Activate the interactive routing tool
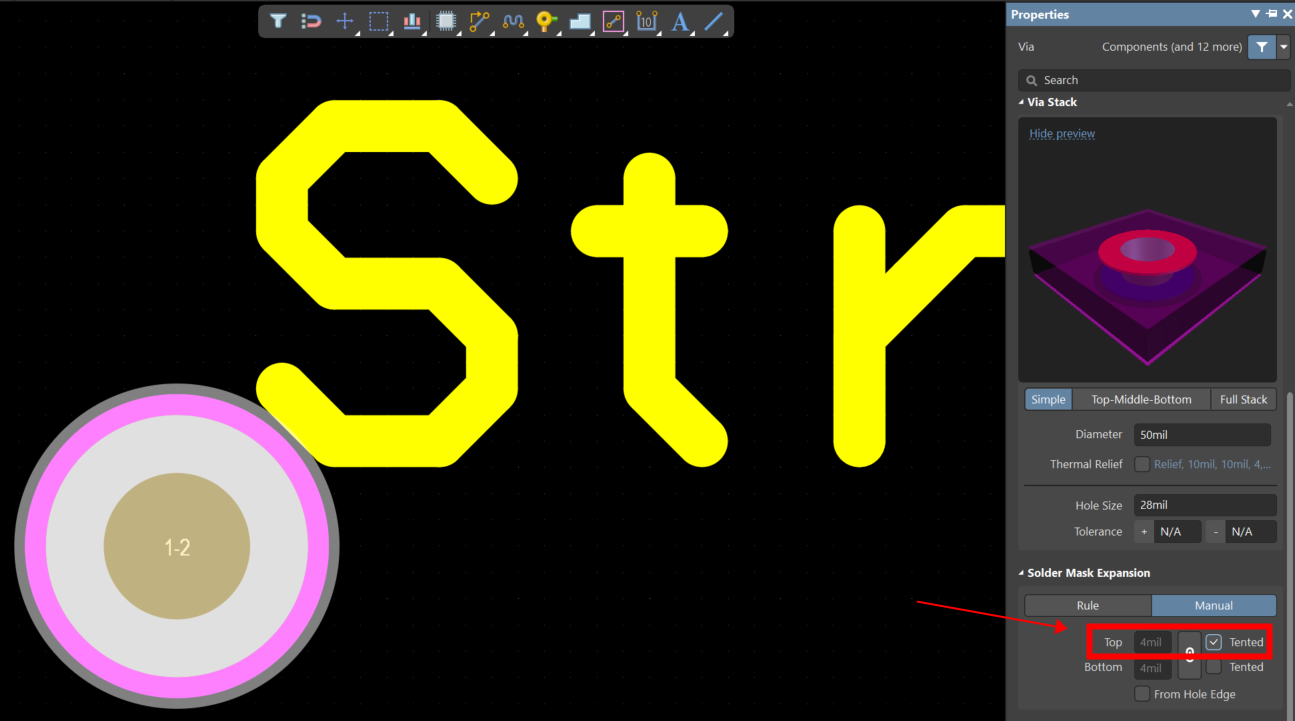This screenshot has width=1295, height=721. pyautogui.click(x=479, y=21)
